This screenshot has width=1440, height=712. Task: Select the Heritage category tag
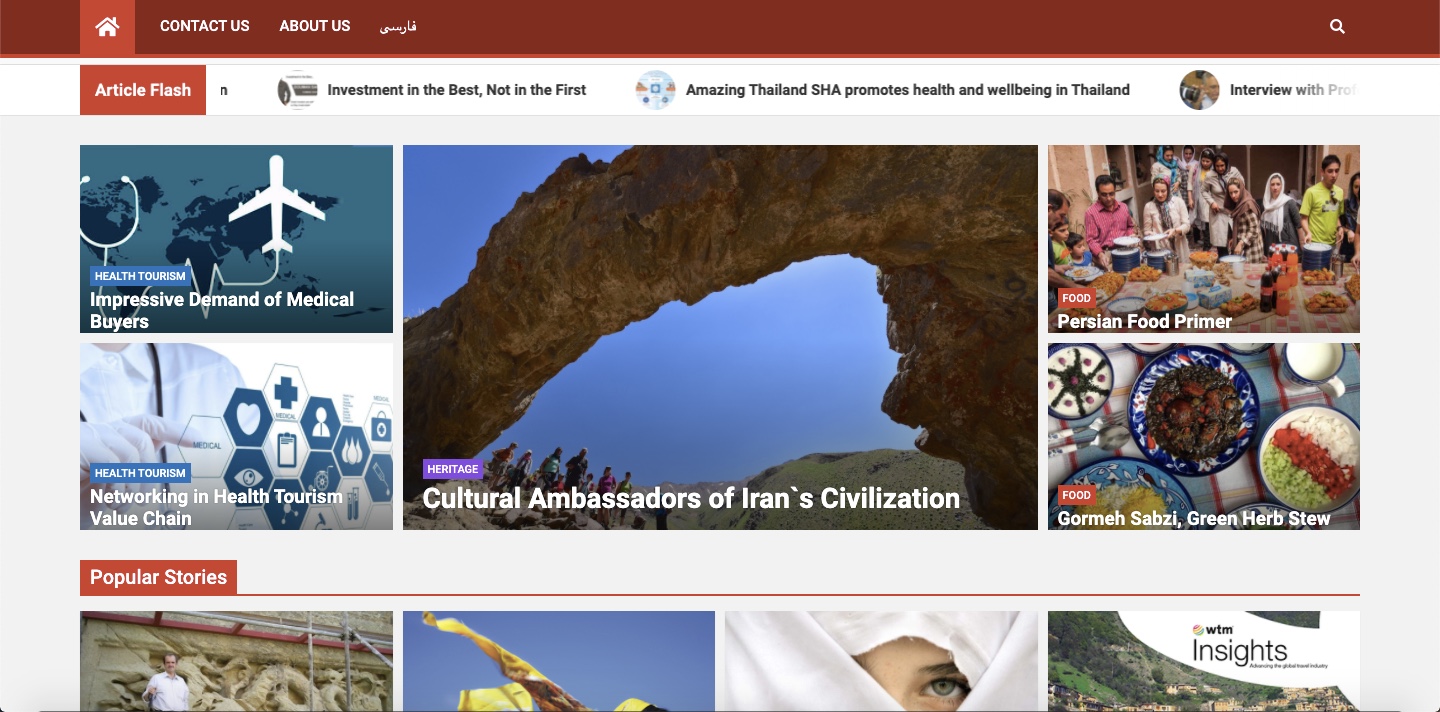453,469
